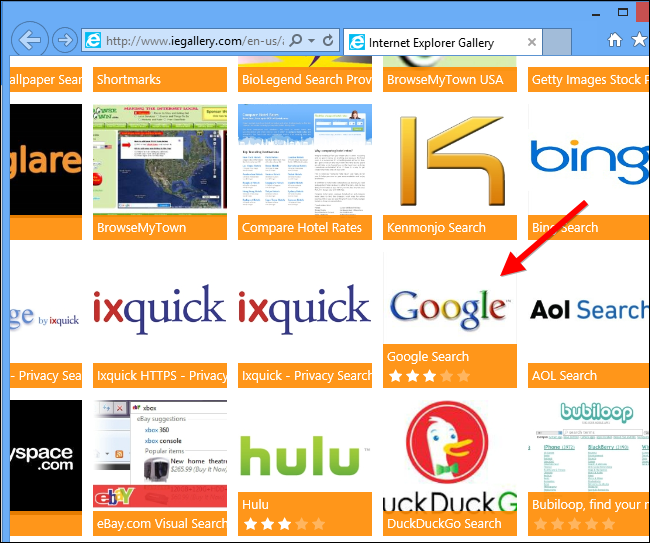Viewport: 650px width, 543px height.
Task: Click the BioLegend Search Provider label
Action: click(x=306, y=80)
